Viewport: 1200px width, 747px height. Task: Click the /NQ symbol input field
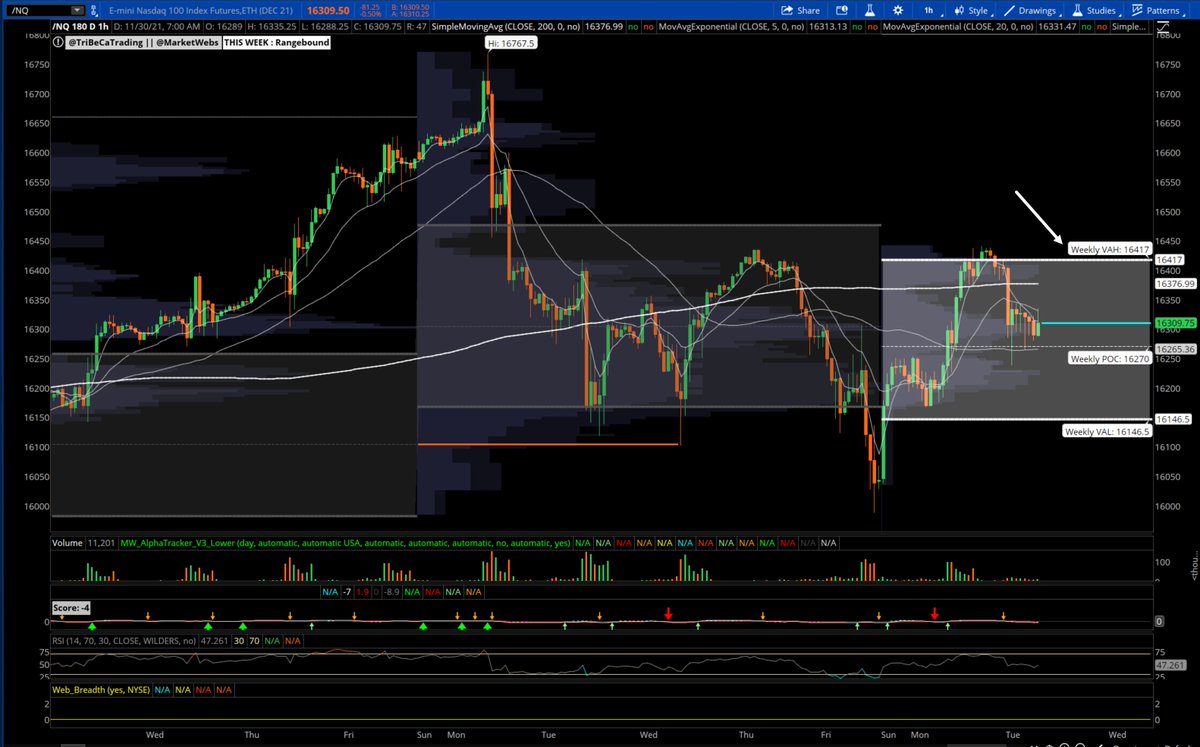(38, 10)
